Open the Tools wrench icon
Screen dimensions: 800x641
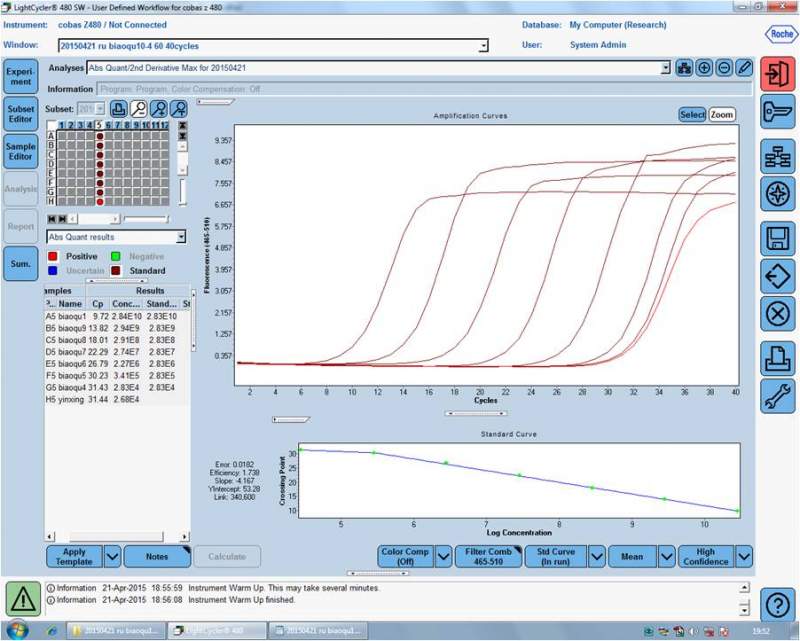777,396
